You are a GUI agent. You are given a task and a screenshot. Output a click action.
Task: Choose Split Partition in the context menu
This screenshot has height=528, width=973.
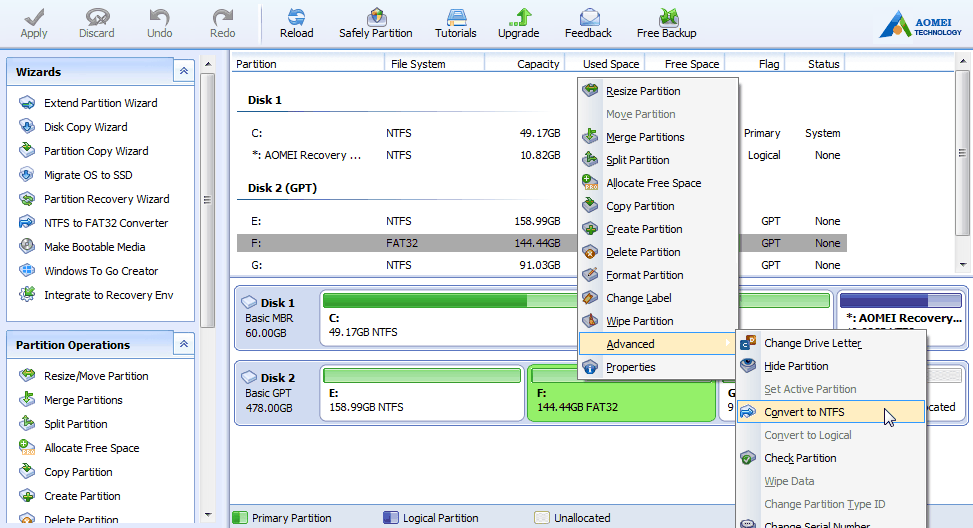[x=657, y=160]
